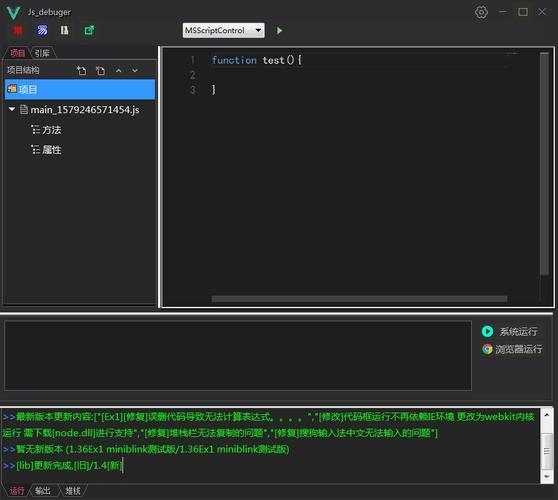Image resolution: width=558 pixels, height=500 pixels.
Task: Click the 浏览器运行 button
Action: [x=512, y=349]
